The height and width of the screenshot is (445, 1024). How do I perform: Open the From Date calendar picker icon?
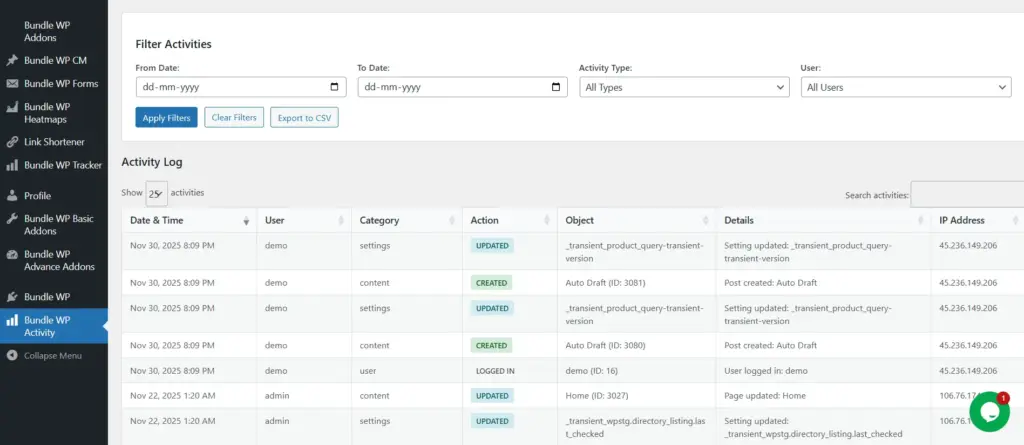point(334,87)
